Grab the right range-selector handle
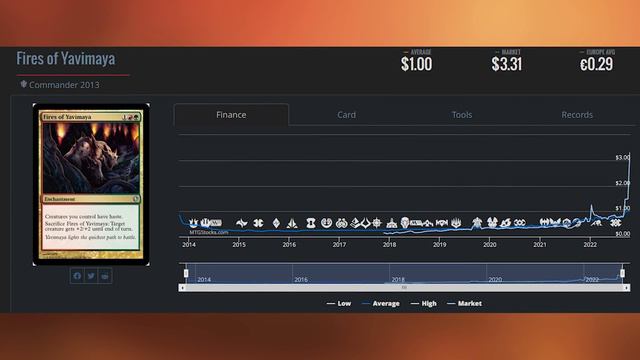 pyautogui.click(x=622, y=273)
